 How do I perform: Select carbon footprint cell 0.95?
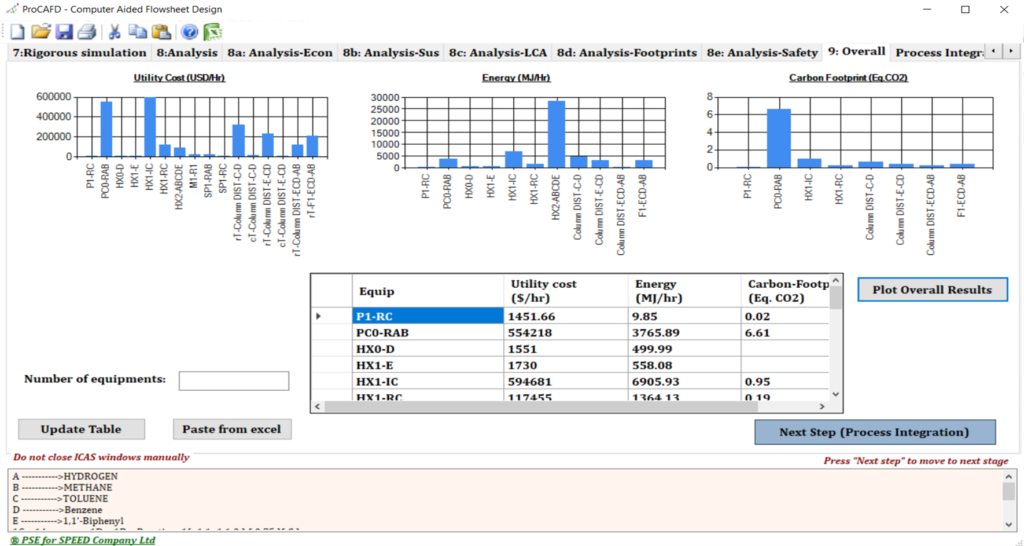[x=785, y=381]
